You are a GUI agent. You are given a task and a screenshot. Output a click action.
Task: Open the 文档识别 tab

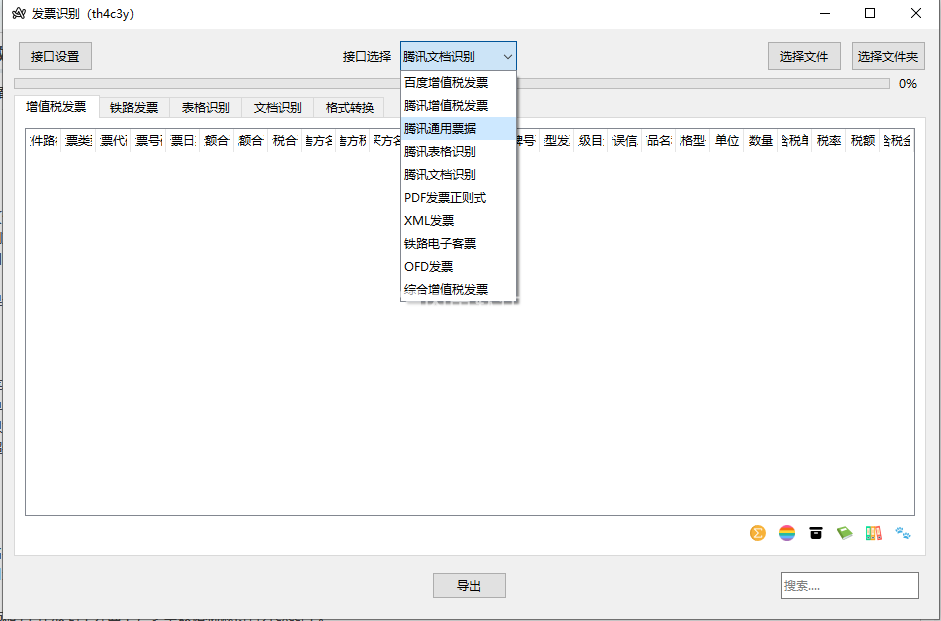277,107
